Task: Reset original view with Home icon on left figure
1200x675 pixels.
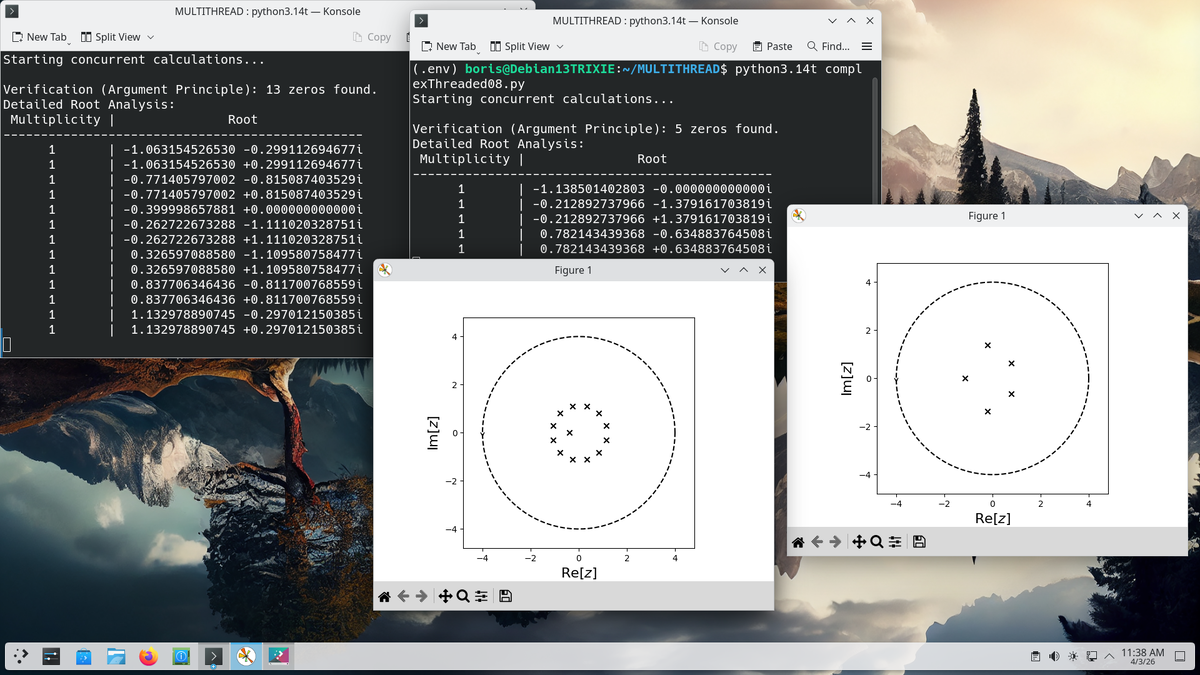Action: pyautogui.click(x=385, y=595)
